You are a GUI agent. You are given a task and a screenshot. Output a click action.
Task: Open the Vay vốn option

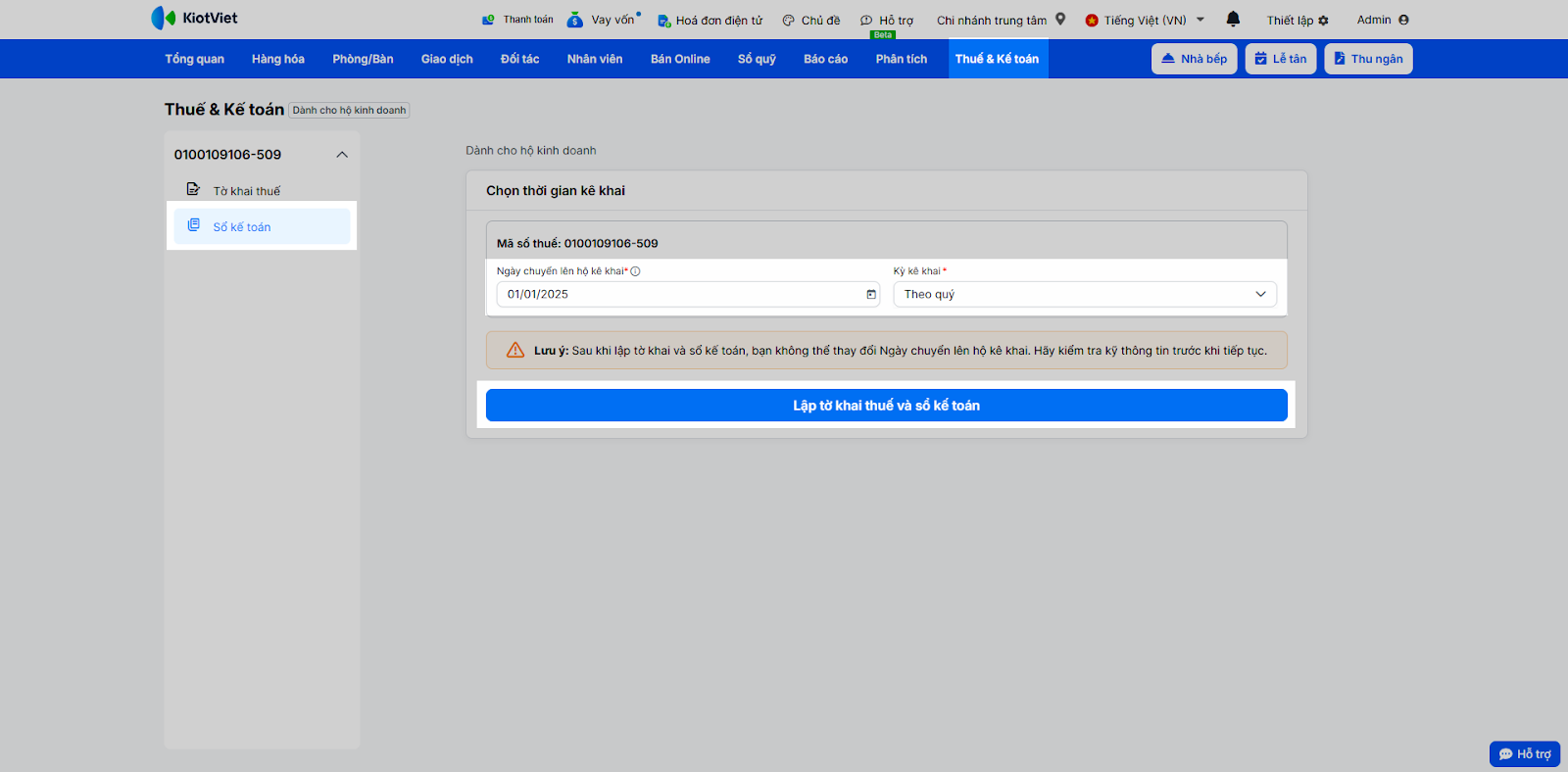[604, 20]
